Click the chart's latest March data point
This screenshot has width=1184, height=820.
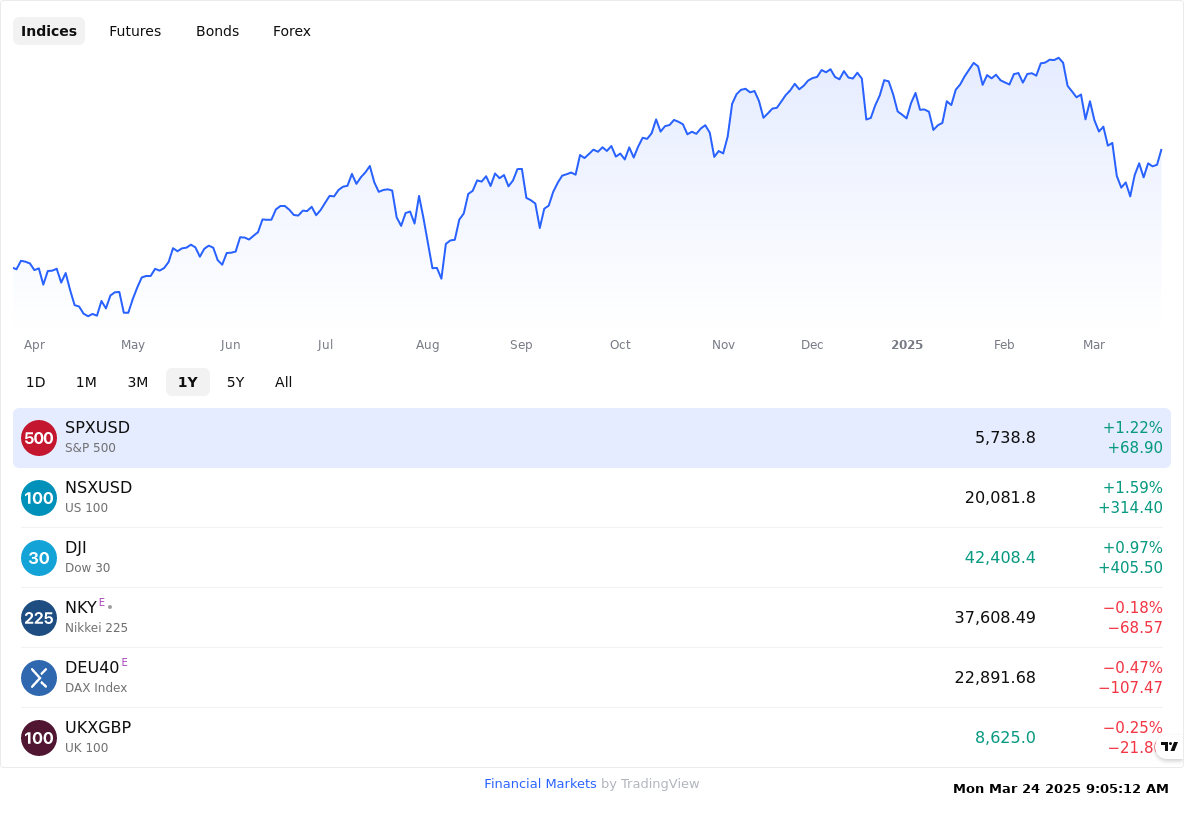[1161, 150]
